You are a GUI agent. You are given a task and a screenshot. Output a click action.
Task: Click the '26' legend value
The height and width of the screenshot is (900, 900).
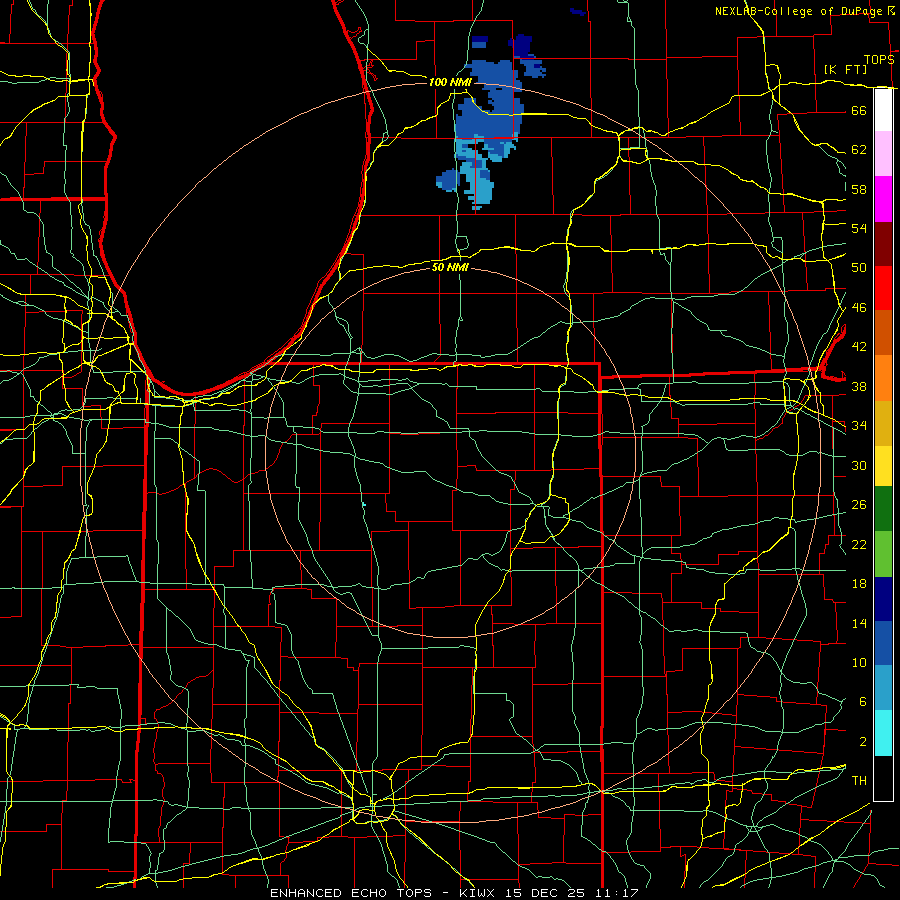tap(859, 505)
